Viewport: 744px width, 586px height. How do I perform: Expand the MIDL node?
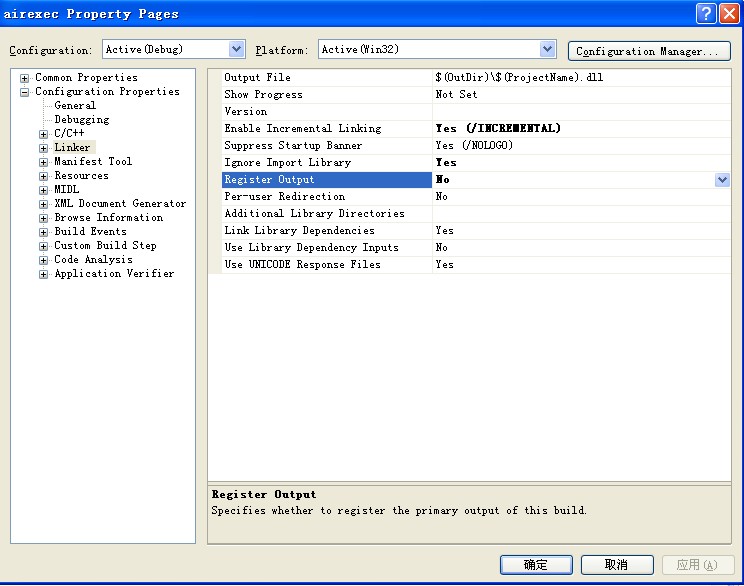click(43, 190)
